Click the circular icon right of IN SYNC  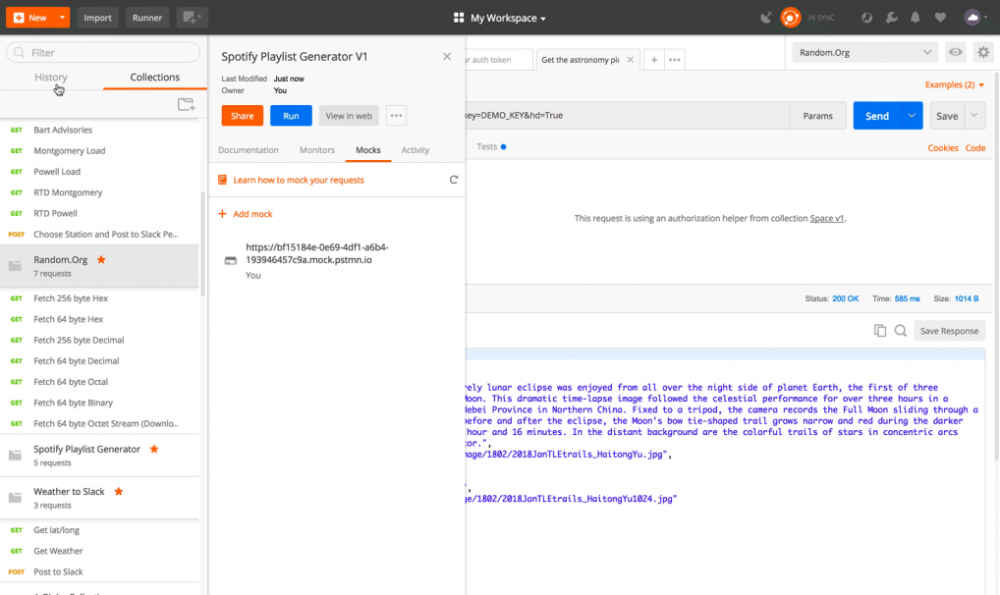(867, 18)
